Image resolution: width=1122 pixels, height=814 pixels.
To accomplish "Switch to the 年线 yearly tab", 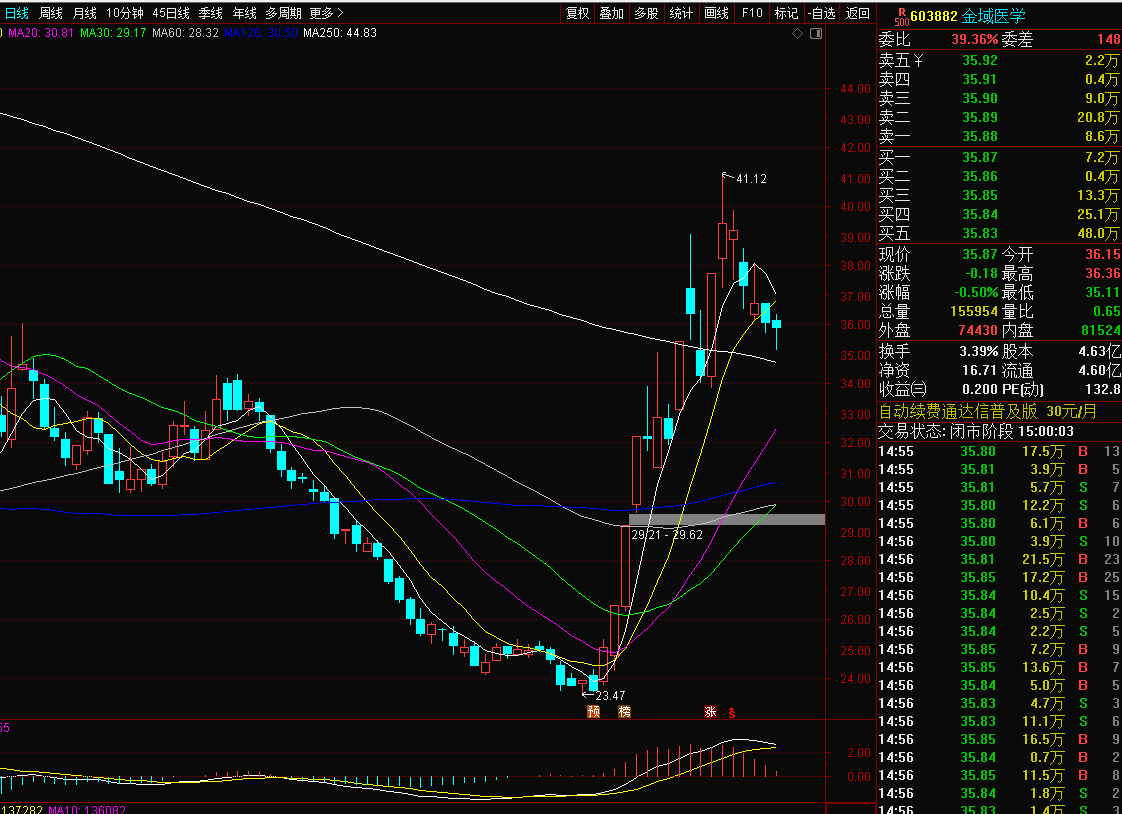I will pos(245,13).
